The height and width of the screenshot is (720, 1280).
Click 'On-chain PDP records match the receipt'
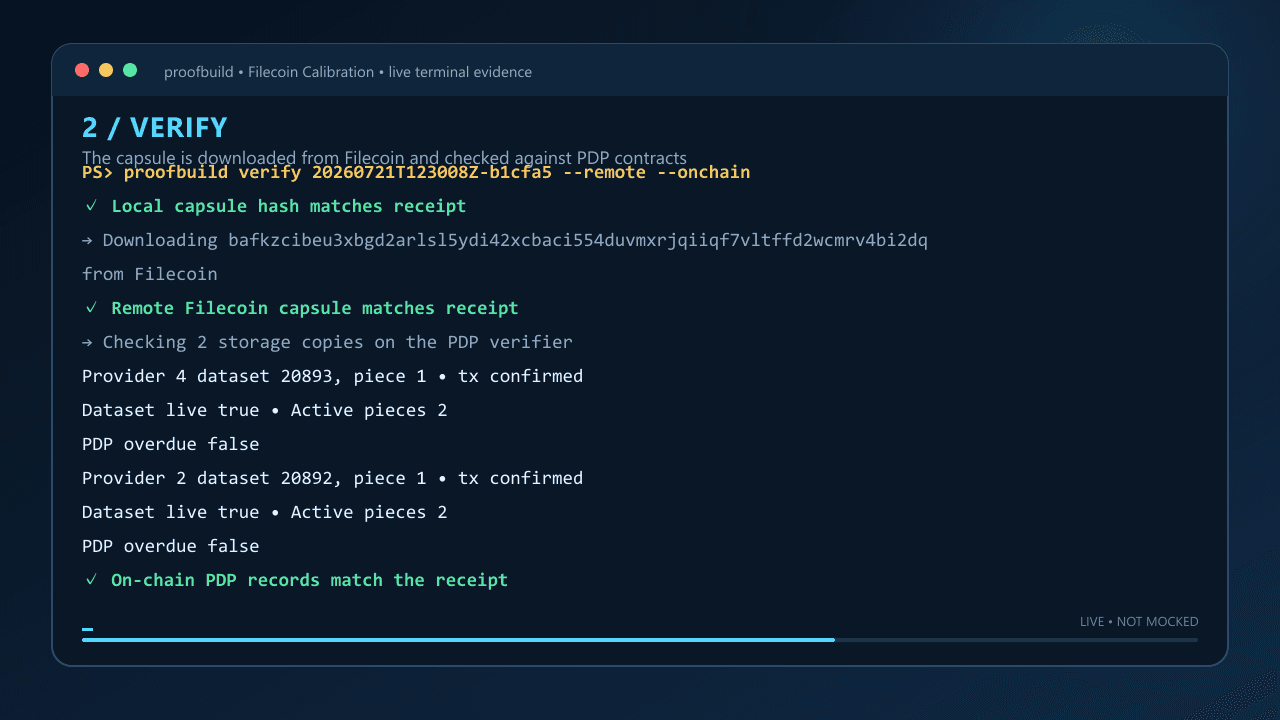pos(309,580)
